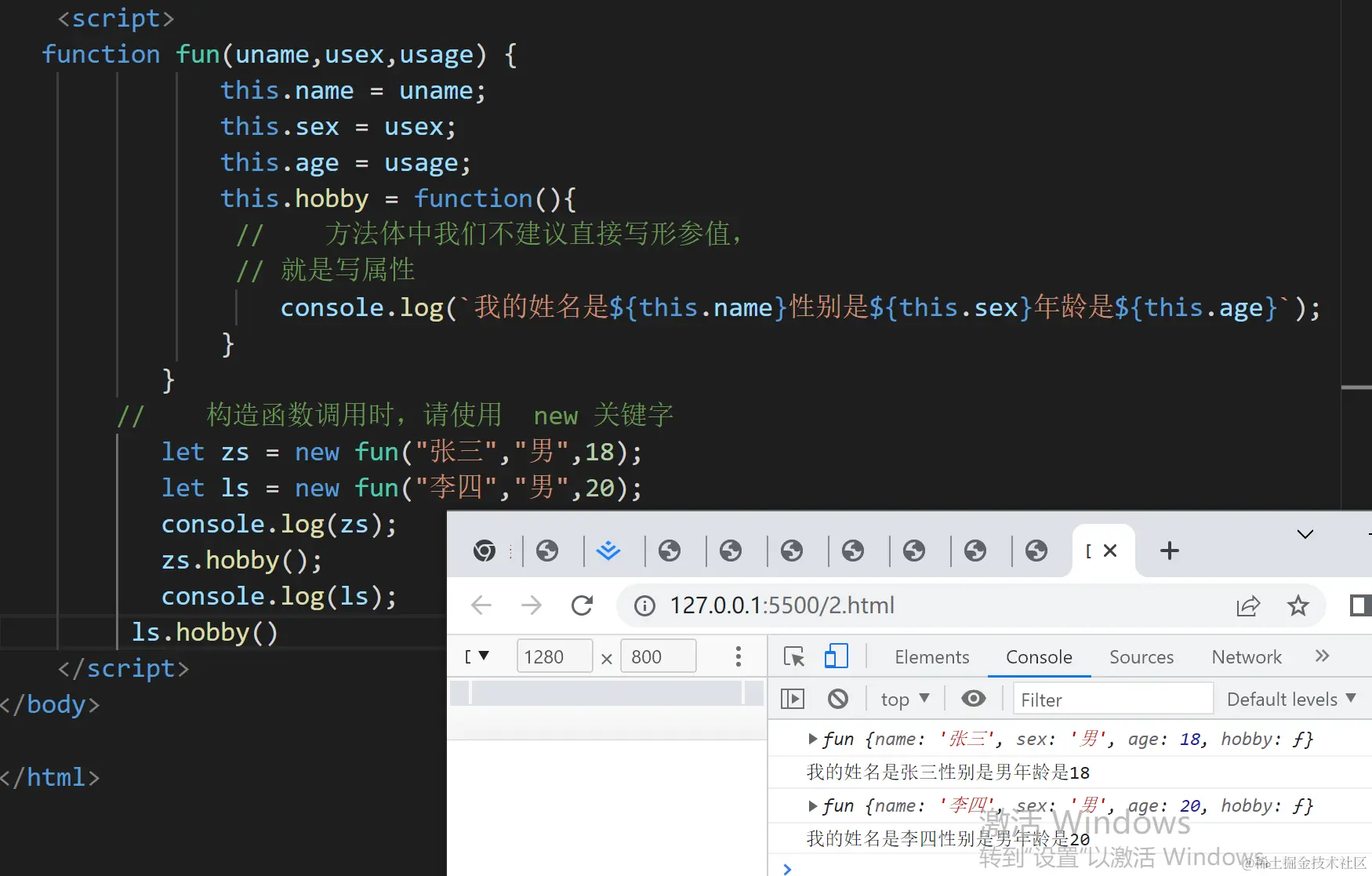View site information icon beside the URL

644,605
